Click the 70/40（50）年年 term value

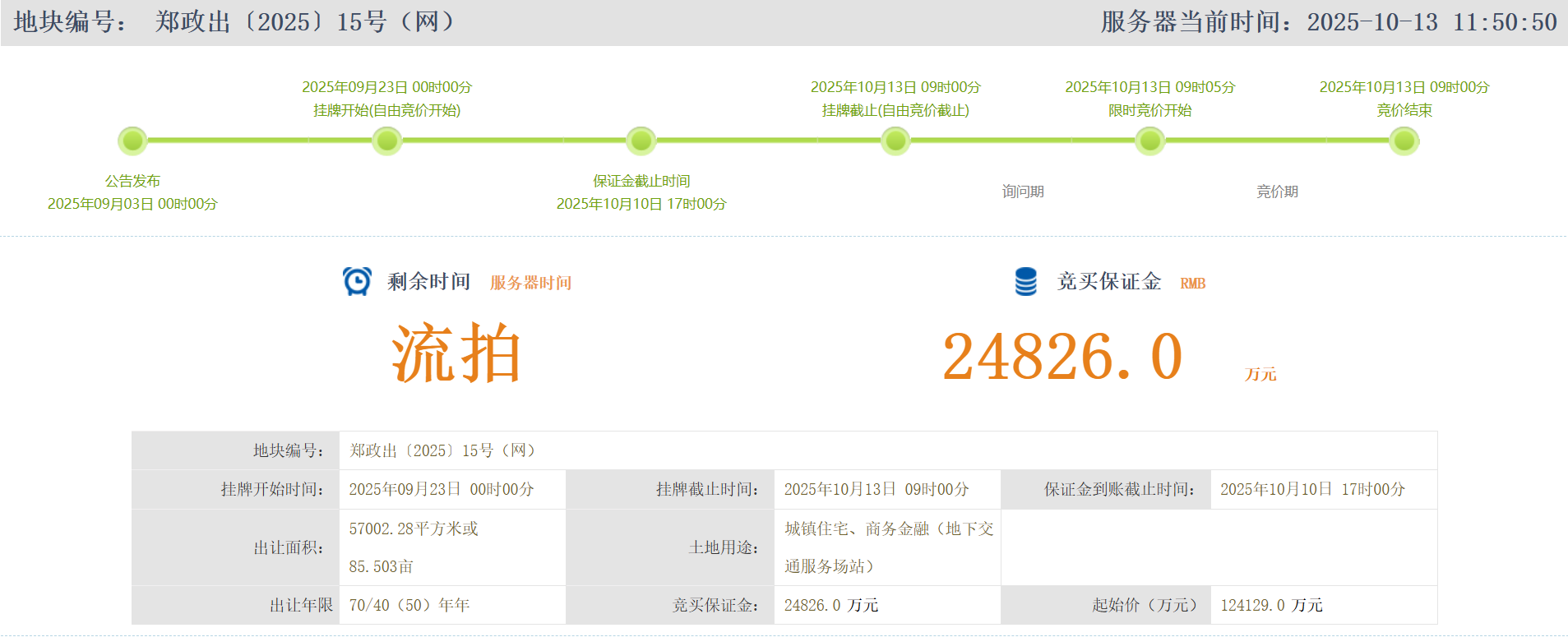coord(409,605)
